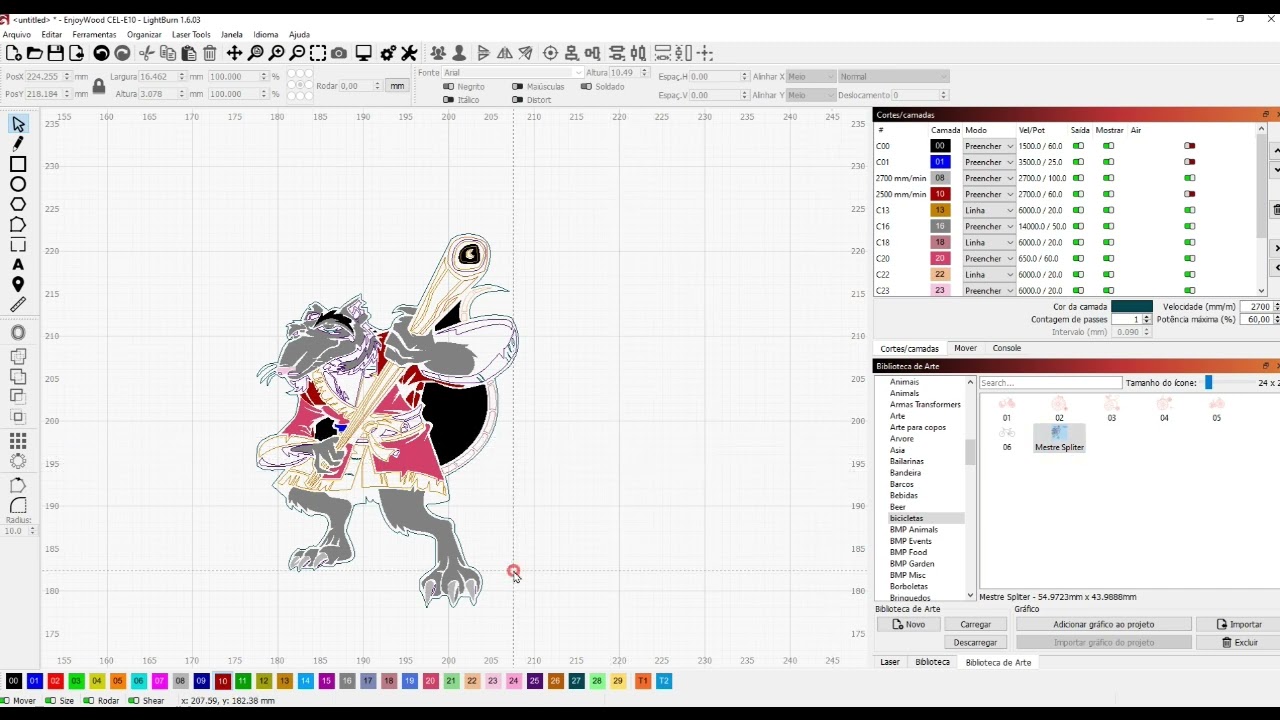The image size is (1280, 720).
Task: Open the Modo dropdown for layer C16
Action: pos(989,226)
